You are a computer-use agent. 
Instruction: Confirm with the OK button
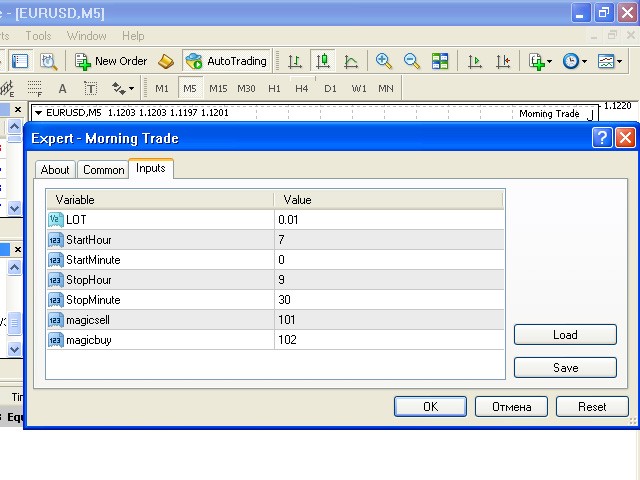(x=430, y=407)
